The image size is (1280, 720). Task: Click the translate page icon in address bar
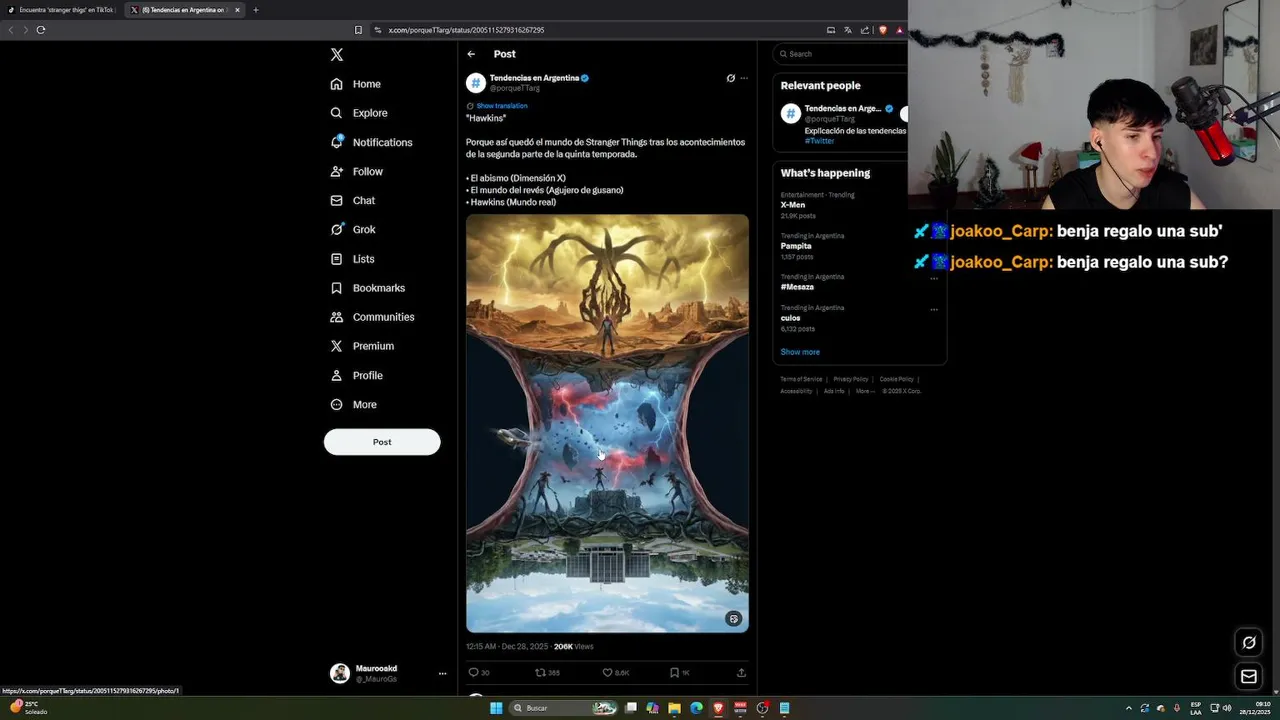pos(846,30)
